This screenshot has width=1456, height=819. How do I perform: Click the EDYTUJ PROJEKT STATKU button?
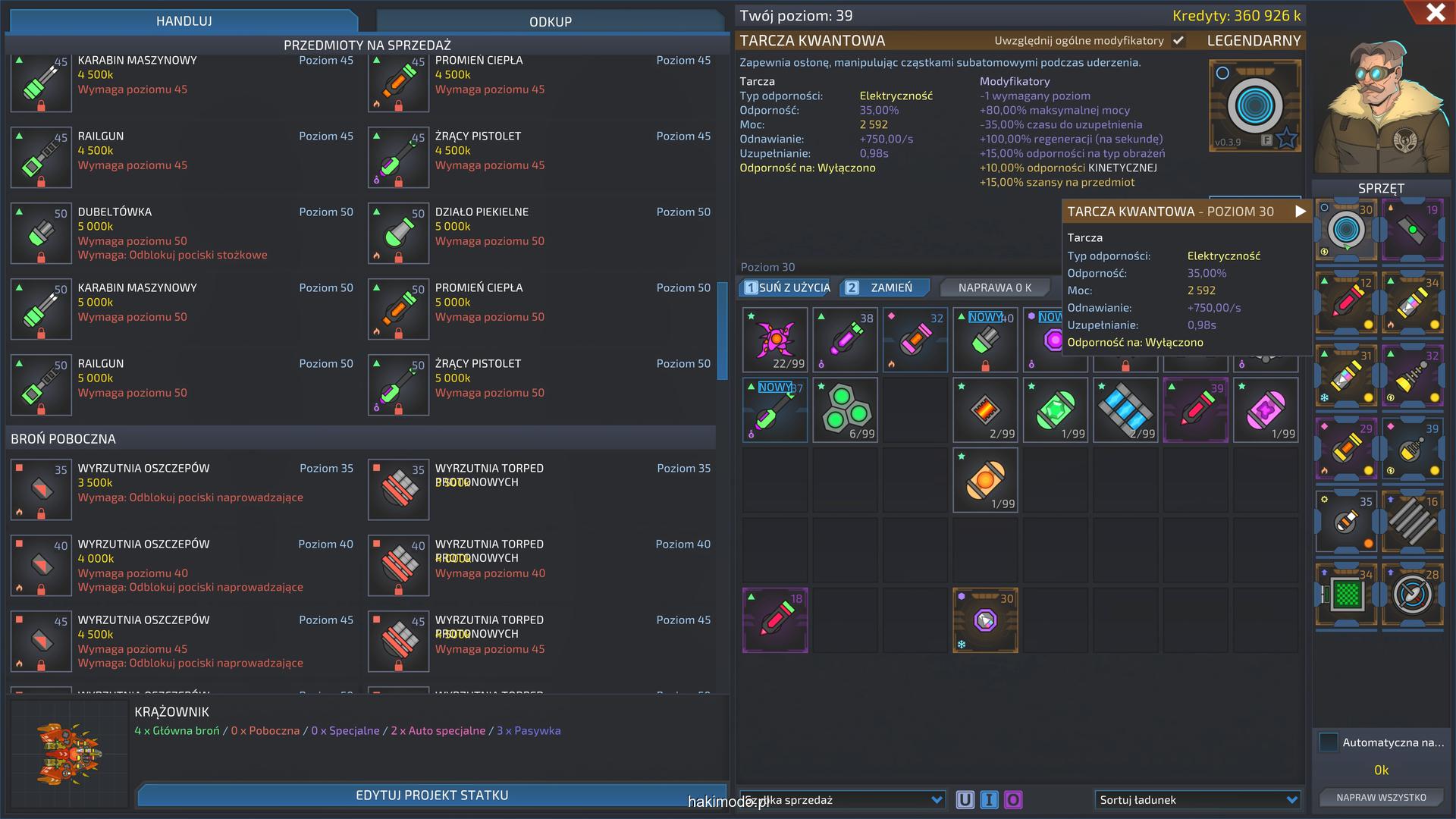click(x=431, y=795)
